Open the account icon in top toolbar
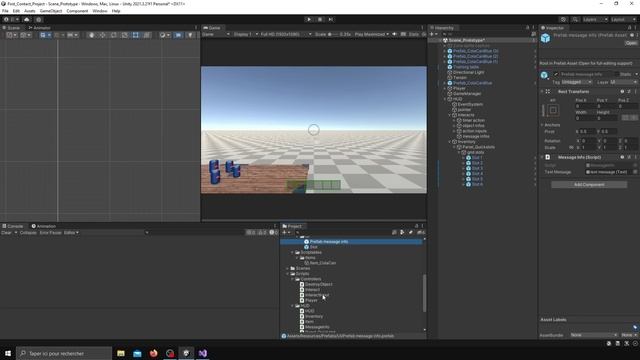The height and width of the screenshot is (360, 640). point(6,20)
